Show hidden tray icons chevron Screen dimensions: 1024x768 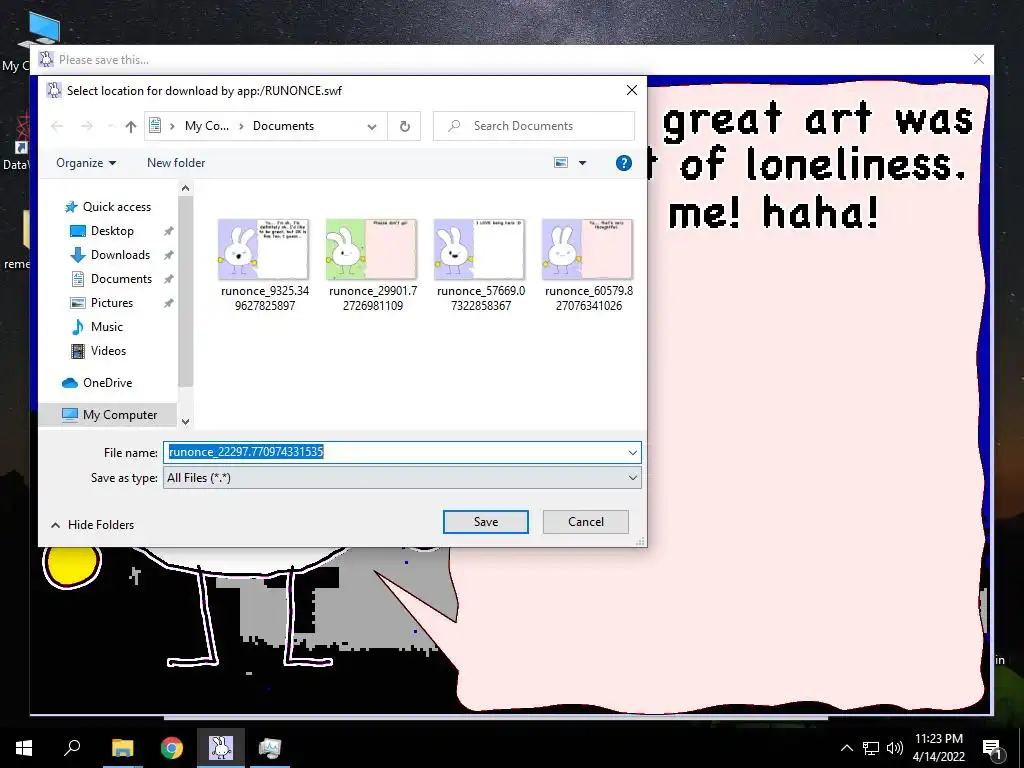846,748
